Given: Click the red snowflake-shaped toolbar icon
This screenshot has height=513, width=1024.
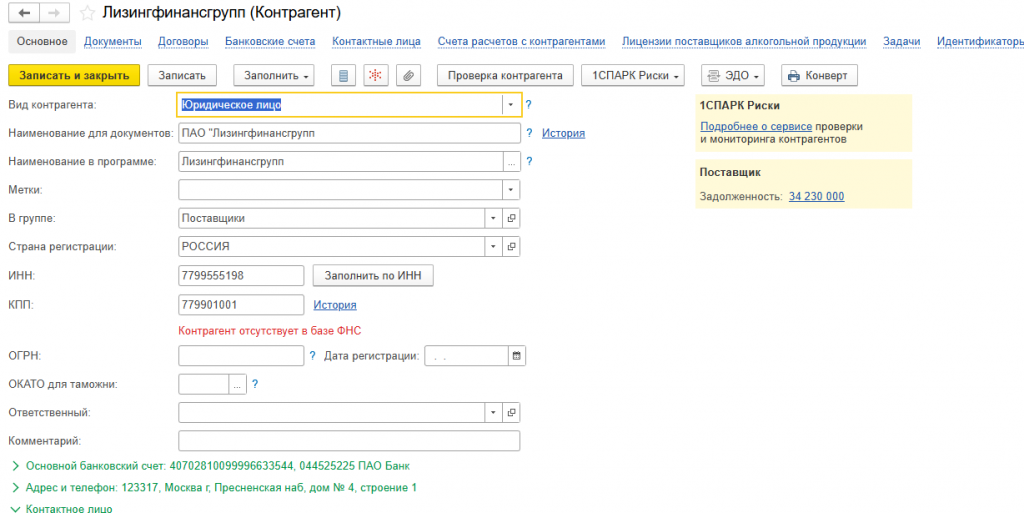Looking at the screenshot, I should [x=376, y=75].
